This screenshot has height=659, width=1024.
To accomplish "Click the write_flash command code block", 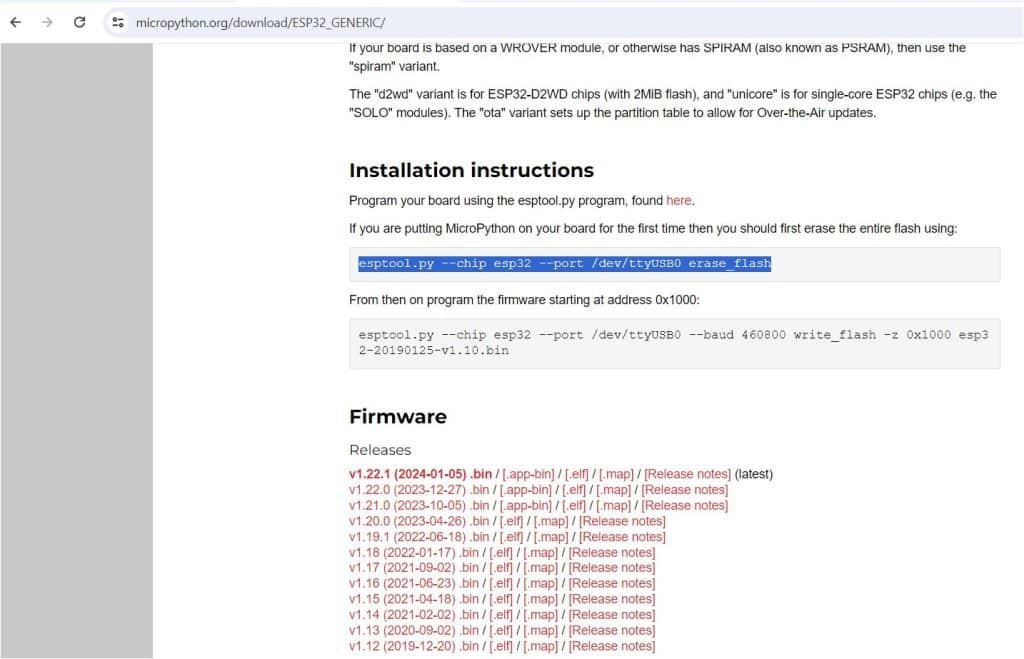I will 673,343.
